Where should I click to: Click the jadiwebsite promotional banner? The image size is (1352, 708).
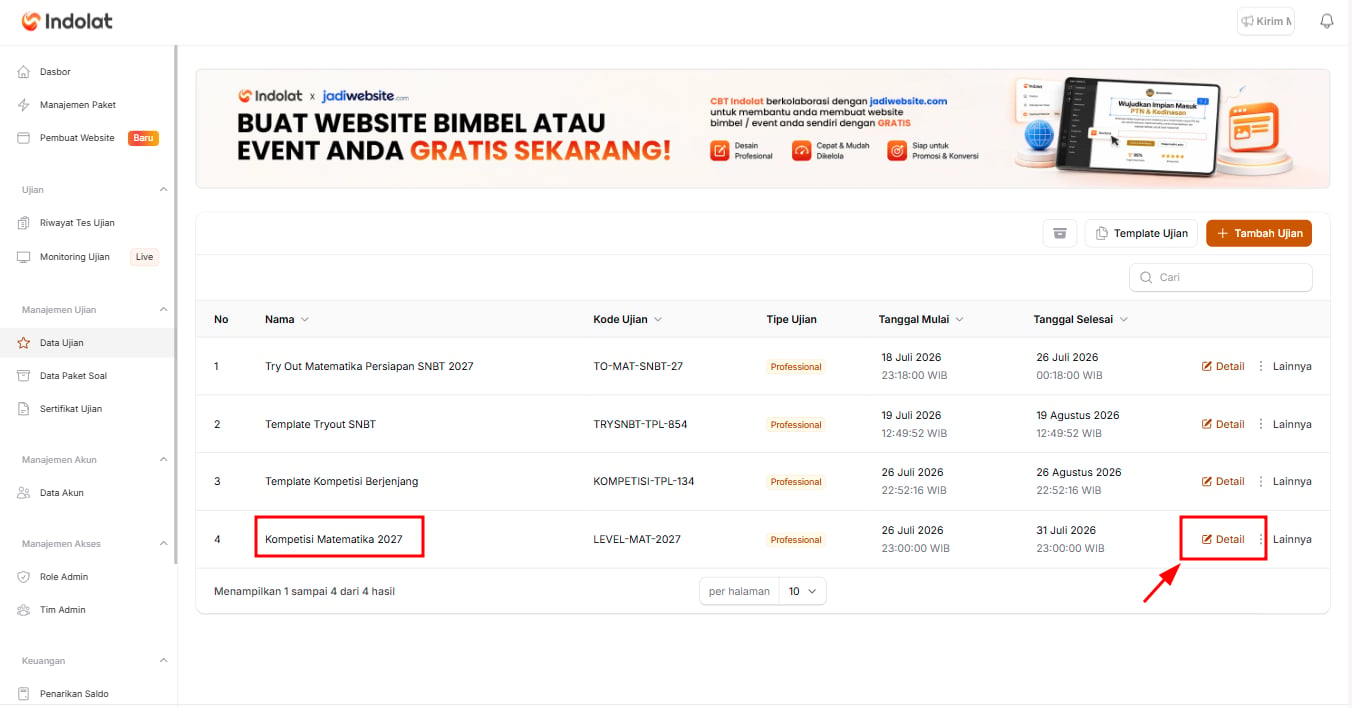tap(763, 129)
